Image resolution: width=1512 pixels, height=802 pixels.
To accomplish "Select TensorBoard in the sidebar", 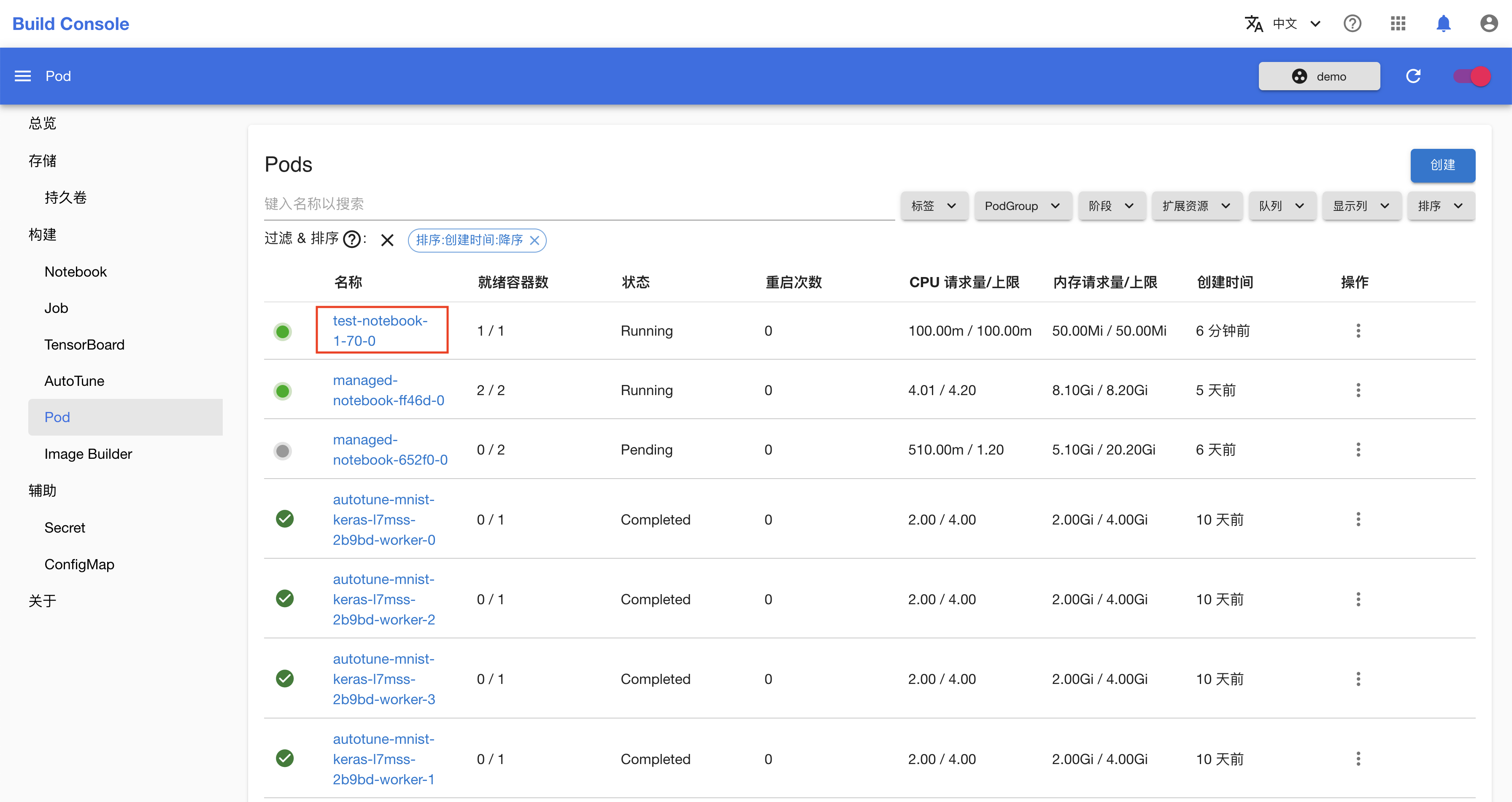I will (x=84, y=344).
